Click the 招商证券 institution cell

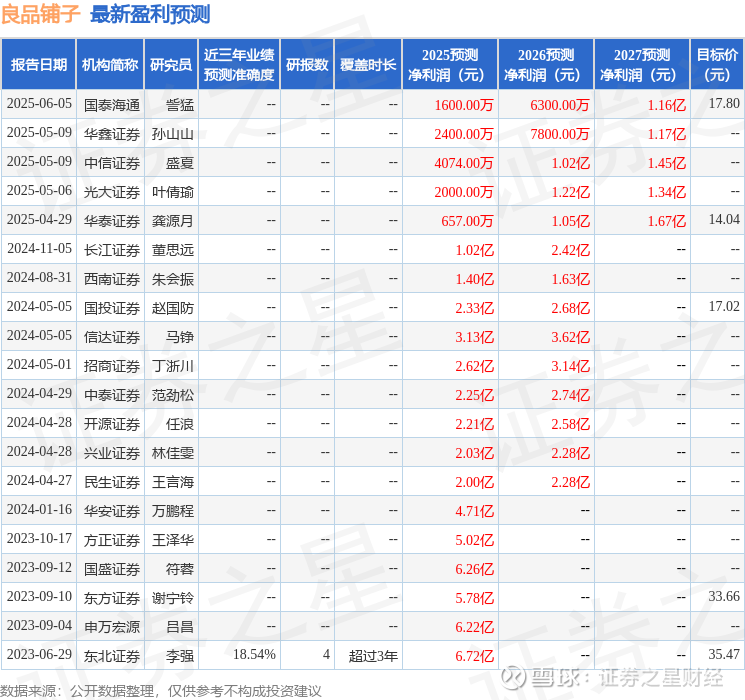pos(112,366)
